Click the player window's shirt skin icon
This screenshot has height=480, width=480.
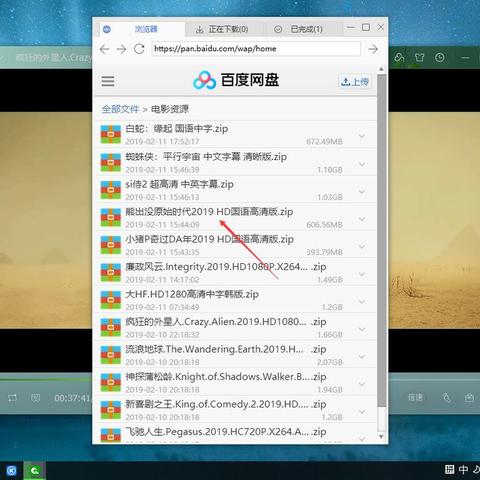coord(419,58)
